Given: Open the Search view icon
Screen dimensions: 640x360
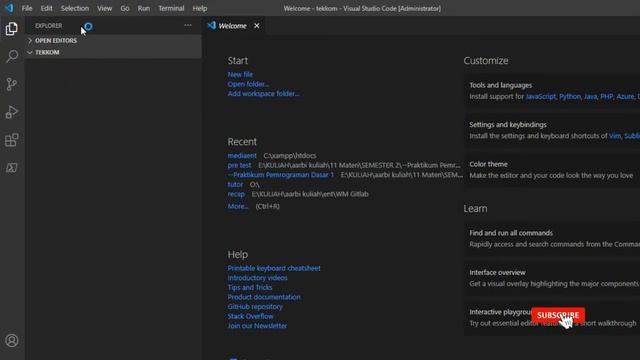Looking at the screenshot, I should pos(11,56).
